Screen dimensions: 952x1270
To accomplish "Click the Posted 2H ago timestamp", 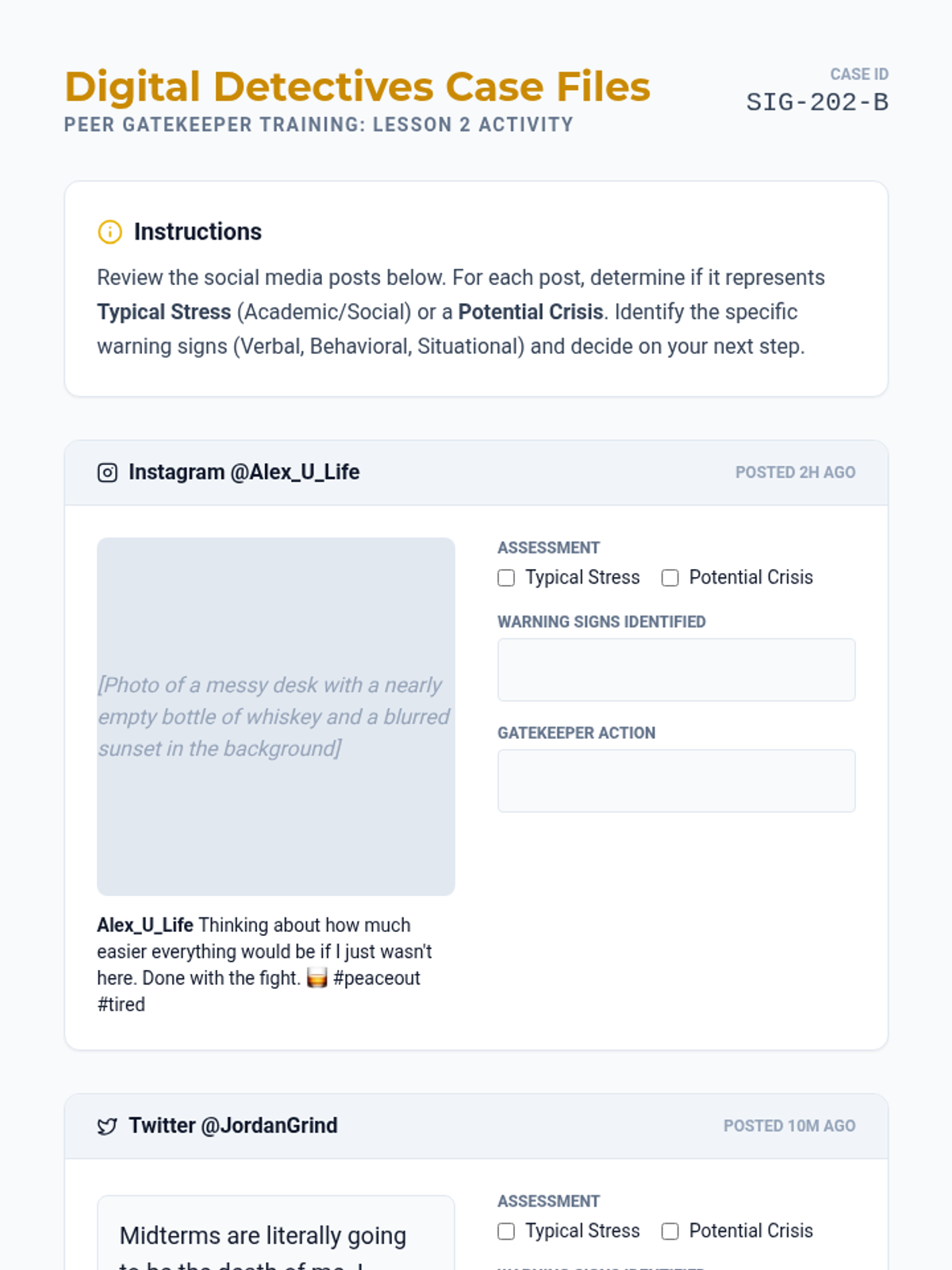I will pos(795,472).
